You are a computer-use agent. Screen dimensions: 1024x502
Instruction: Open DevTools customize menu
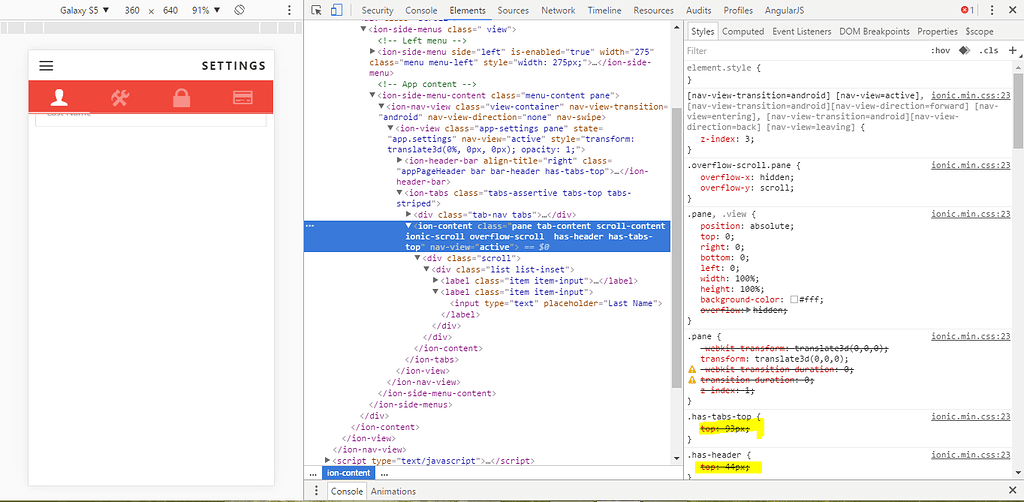[x=993, y=10]
